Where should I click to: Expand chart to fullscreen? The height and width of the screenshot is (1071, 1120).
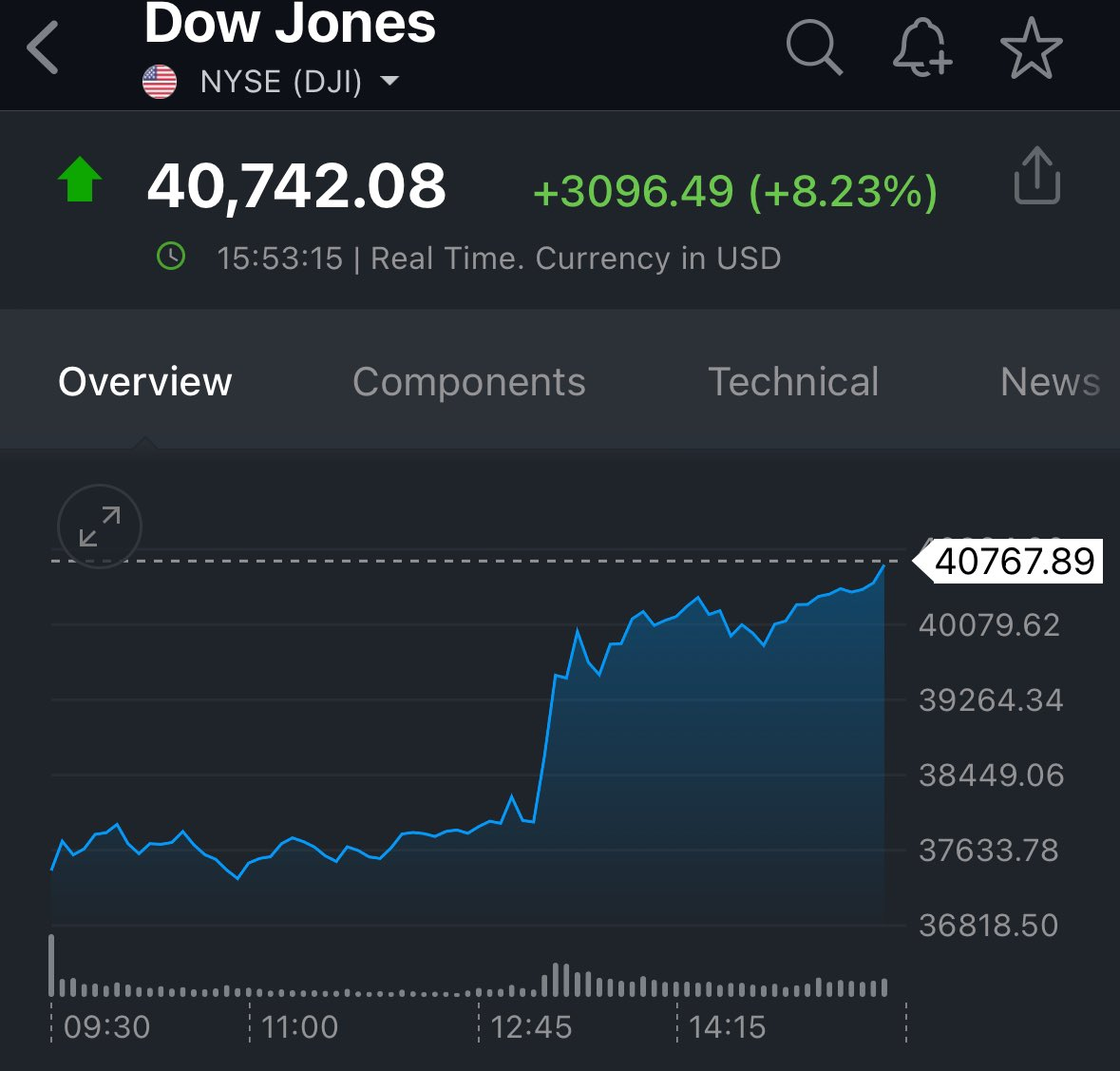point(100,526)
